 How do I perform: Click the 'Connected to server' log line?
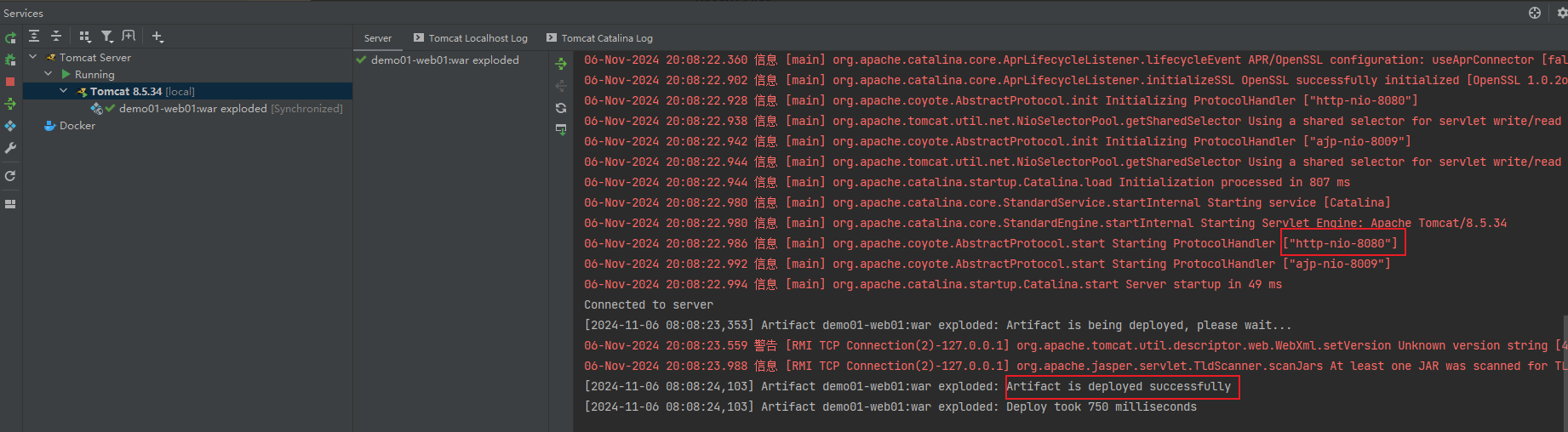(649, 304)
